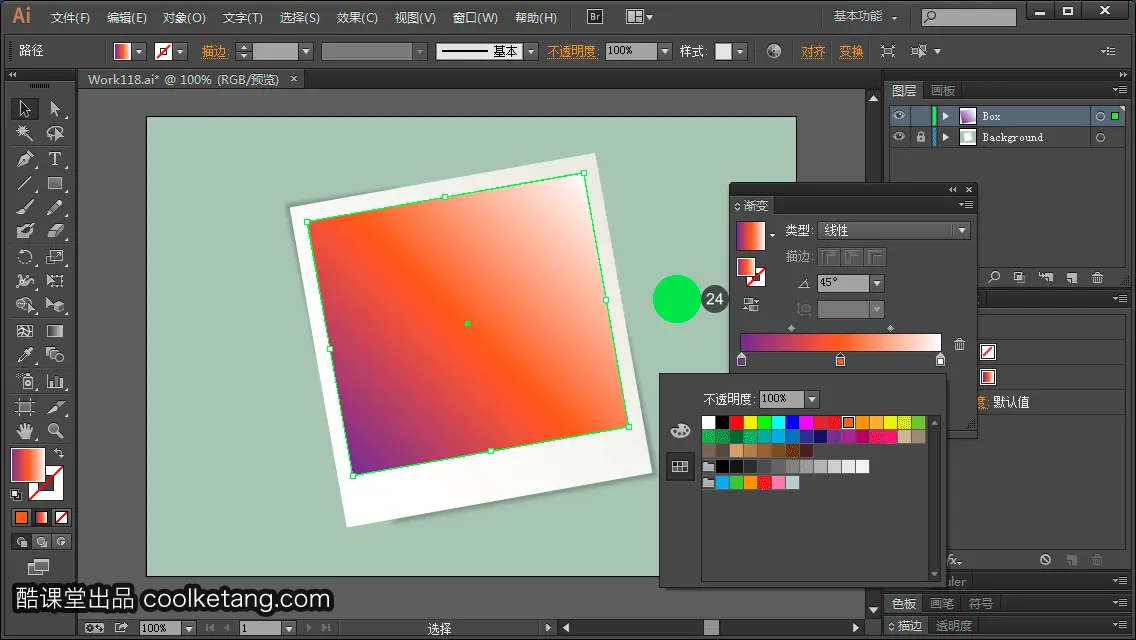Open color mixer palette icon in popup

coord(680,431)
